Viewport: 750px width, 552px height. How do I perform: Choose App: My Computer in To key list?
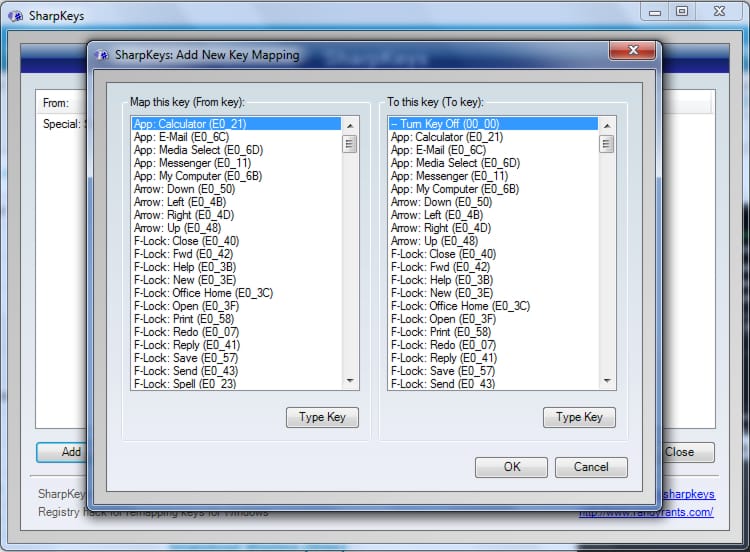coord(454,189)
